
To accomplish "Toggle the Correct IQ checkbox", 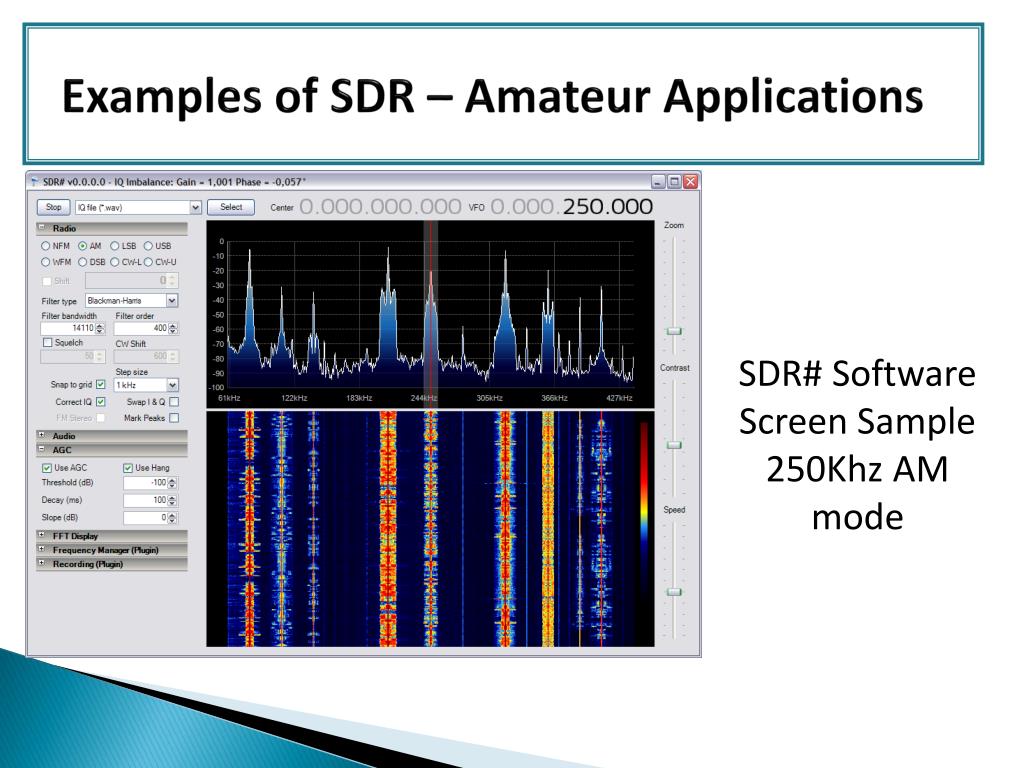I will (101, 402).
